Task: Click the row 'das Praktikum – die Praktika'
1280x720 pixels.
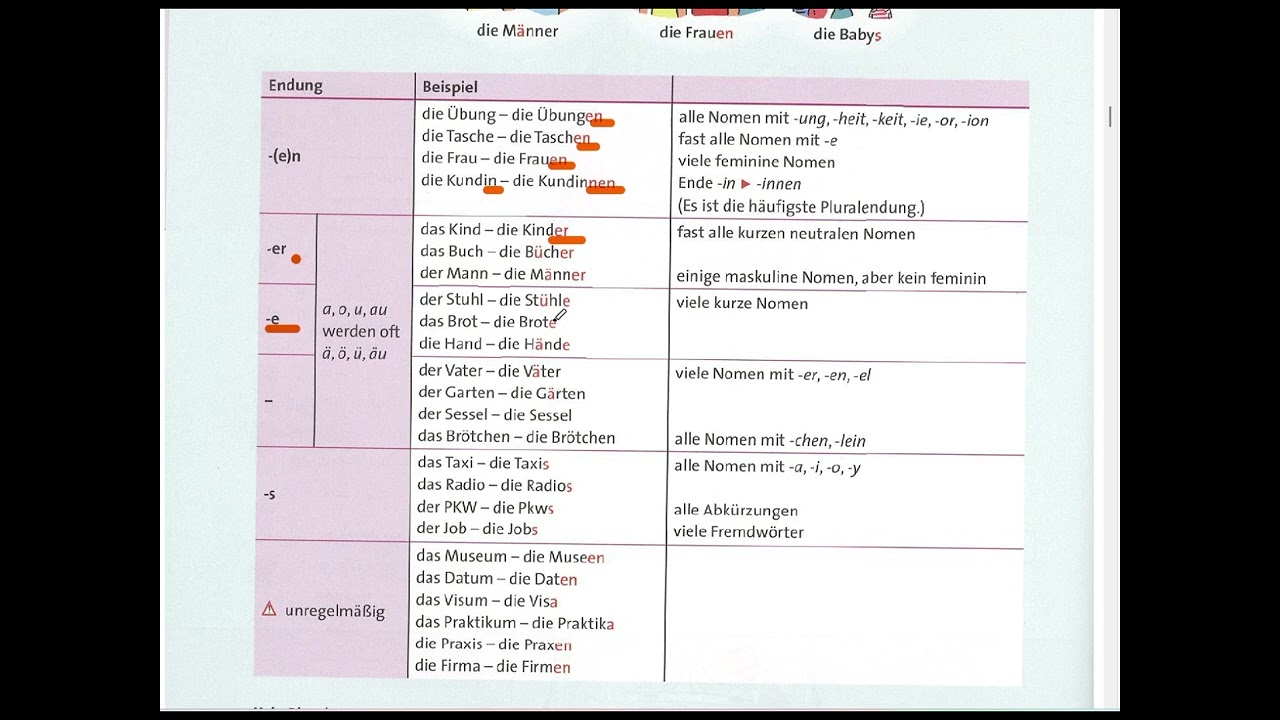Action: pyautogui.click(x=515, y=623)
